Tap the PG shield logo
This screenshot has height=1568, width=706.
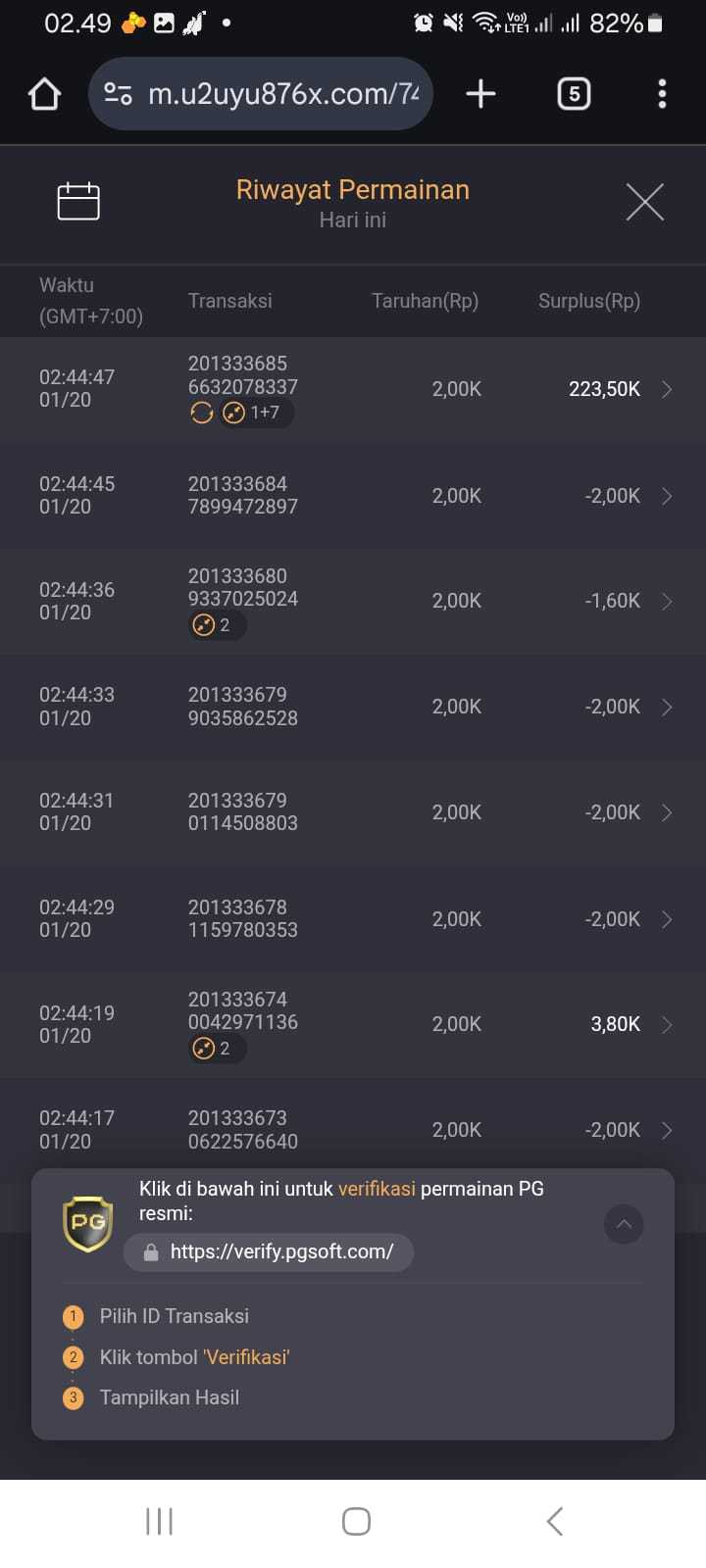point(87,1223)
